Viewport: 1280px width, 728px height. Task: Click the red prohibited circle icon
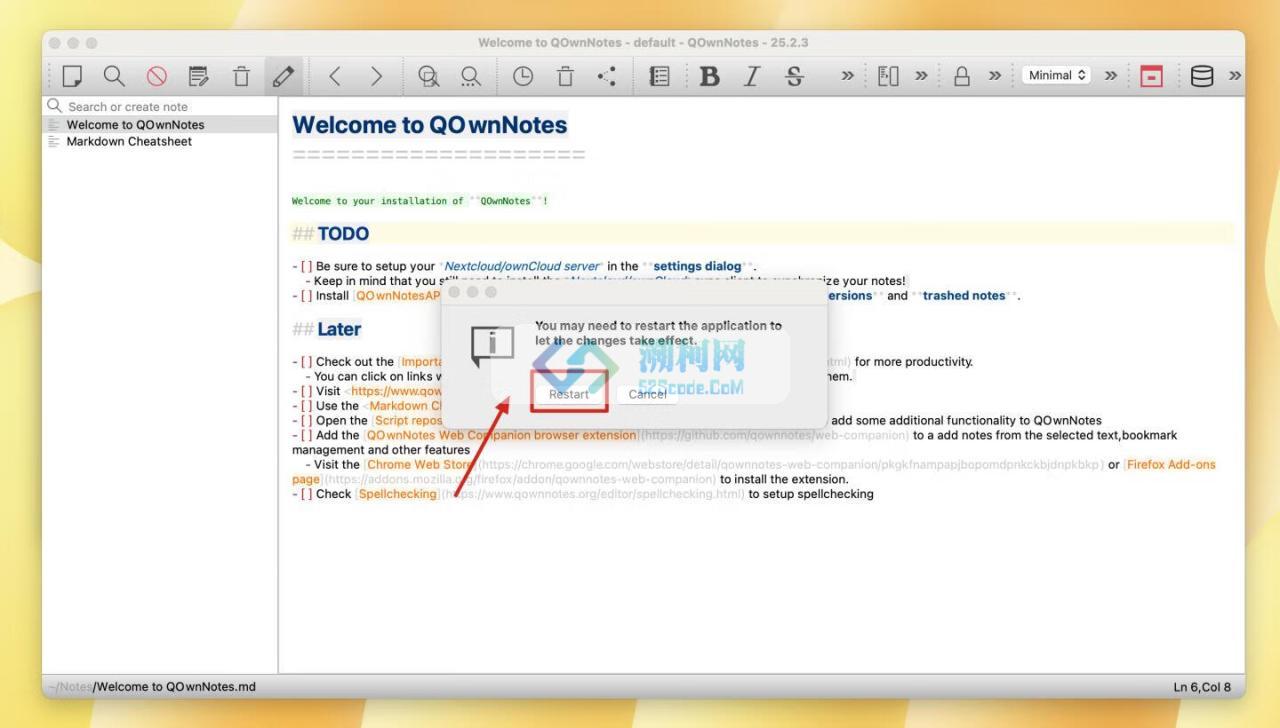tap(156, 76)
